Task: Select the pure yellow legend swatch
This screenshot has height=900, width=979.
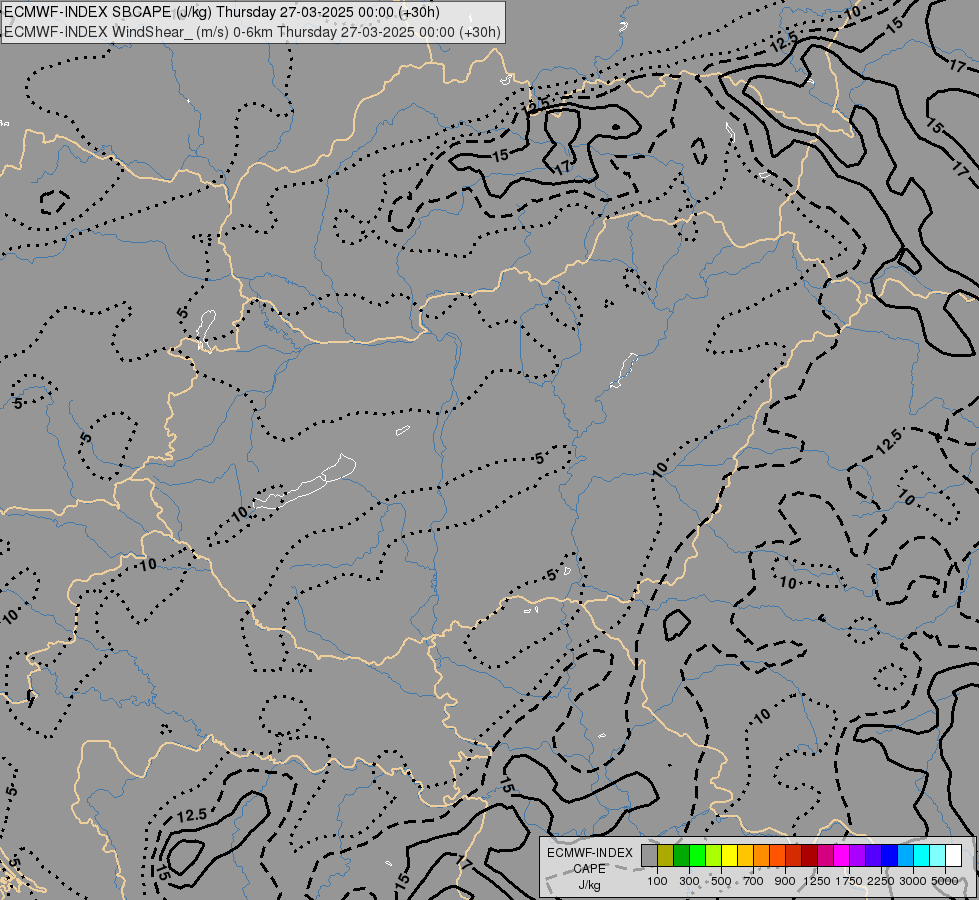Action: coord(729,856)
